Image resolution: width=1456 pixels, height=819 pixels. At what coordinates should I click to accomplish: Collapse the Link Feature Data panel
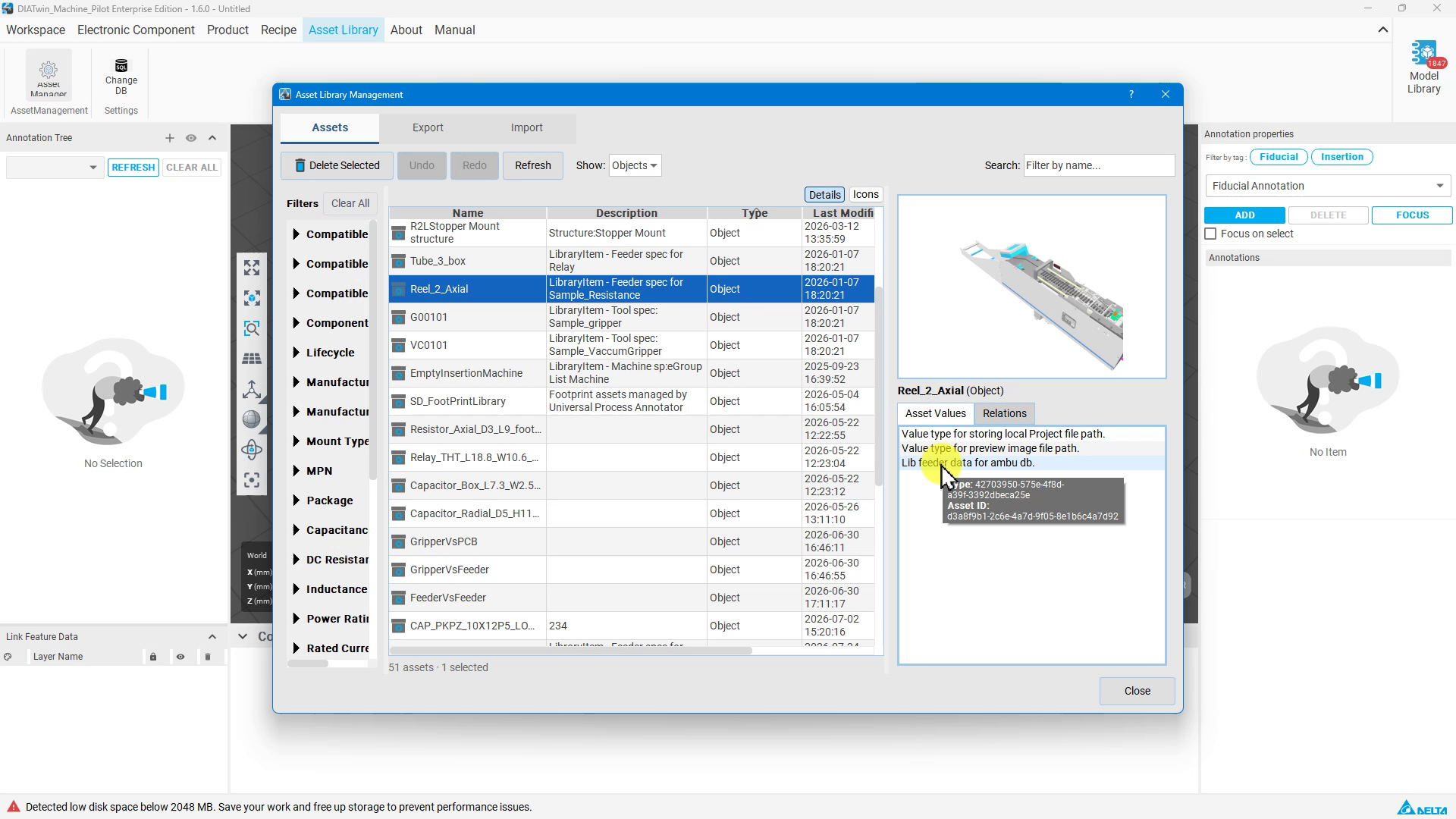click(x=212, y=637)
